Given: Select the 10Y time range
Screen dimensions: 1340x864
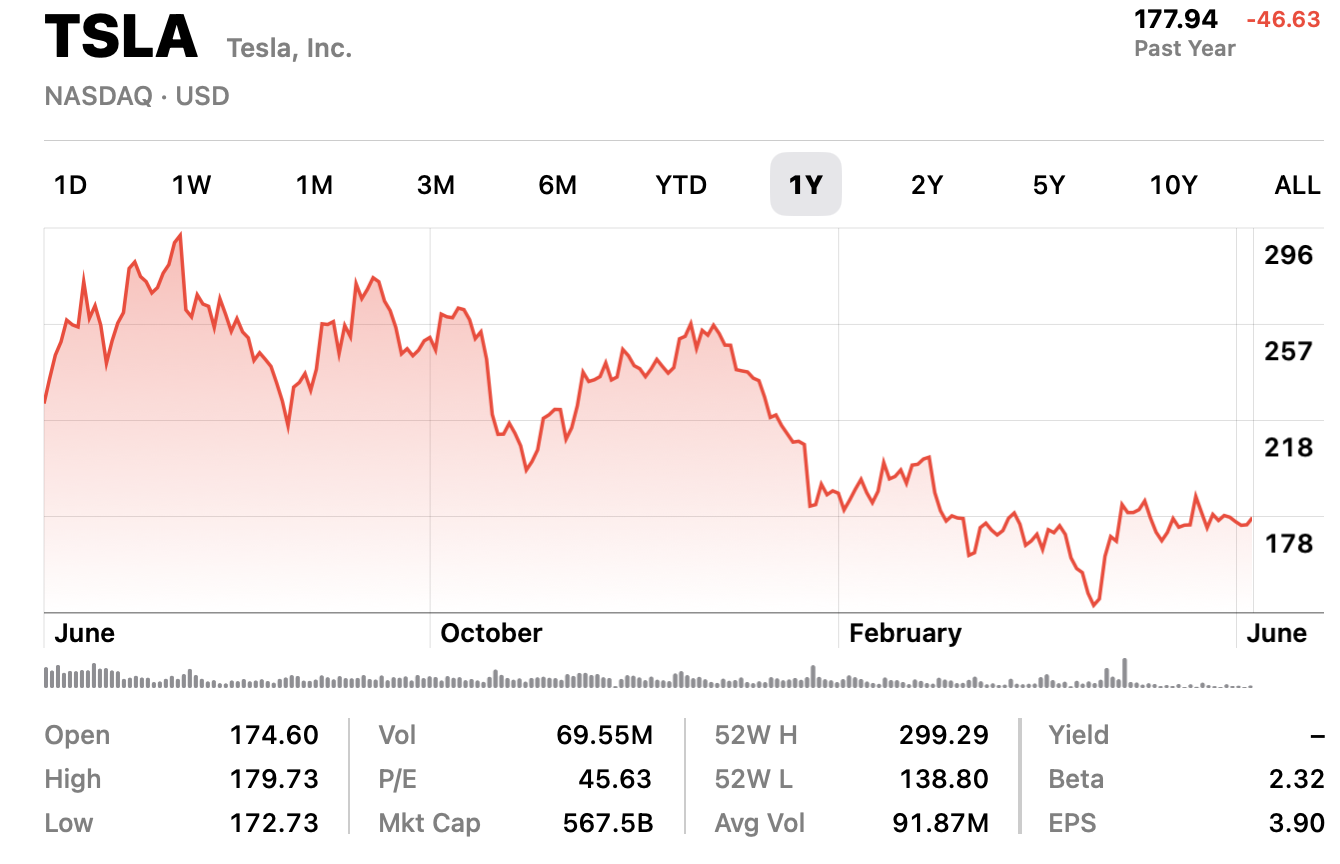Looking at the screenshot, I should 1172,184.
